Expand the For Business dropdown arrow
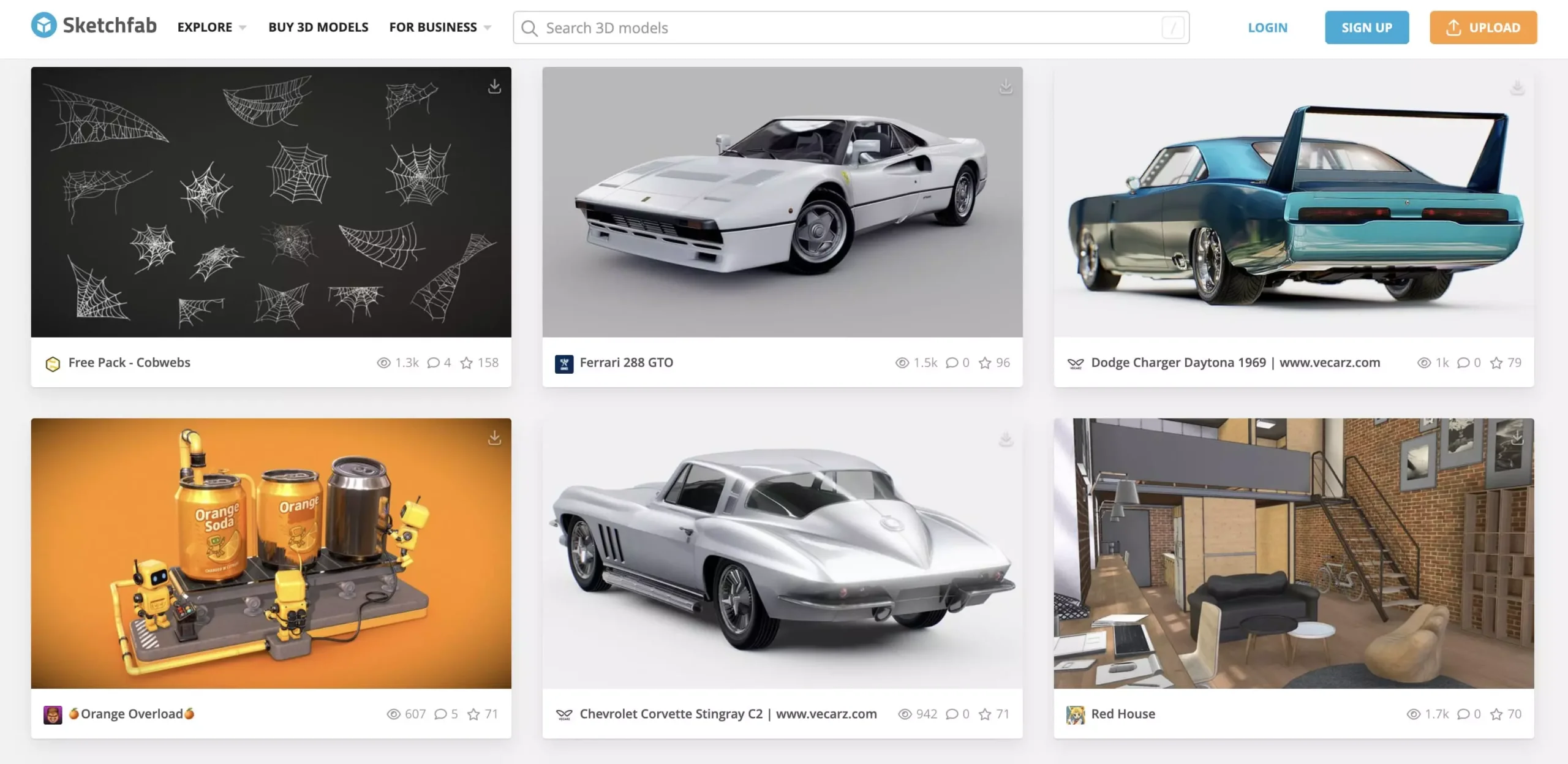The image size is (1568, 764). point(488,28)
